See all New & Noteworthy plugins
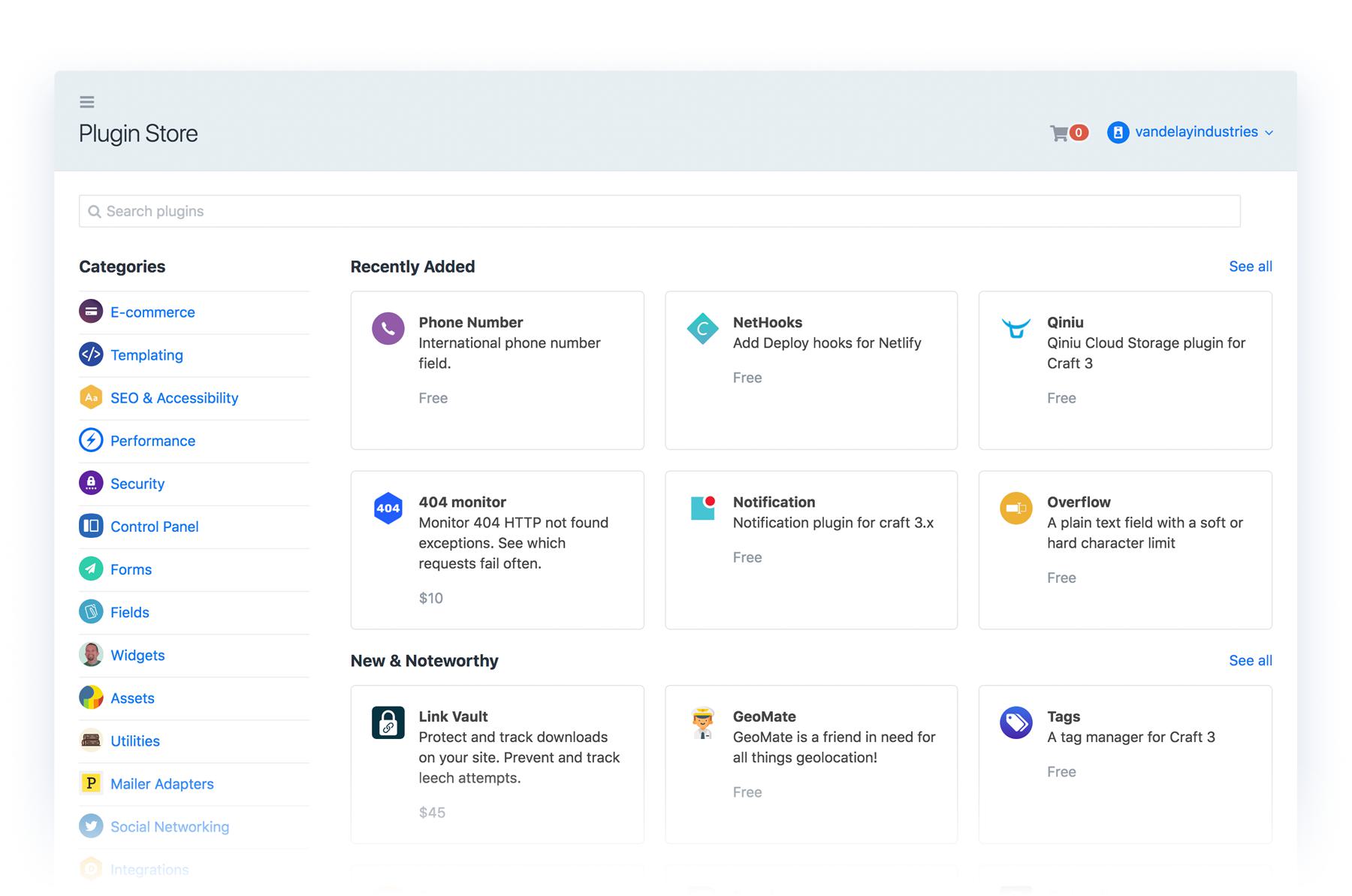 point(1250,661)
